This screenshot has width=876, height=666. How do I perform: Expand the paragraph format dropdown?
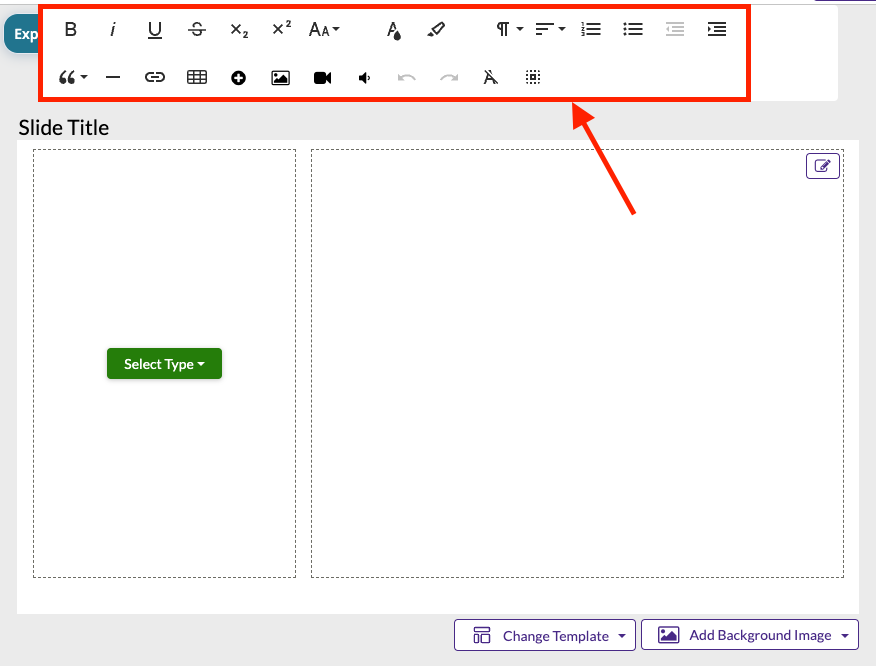(508, 29)
